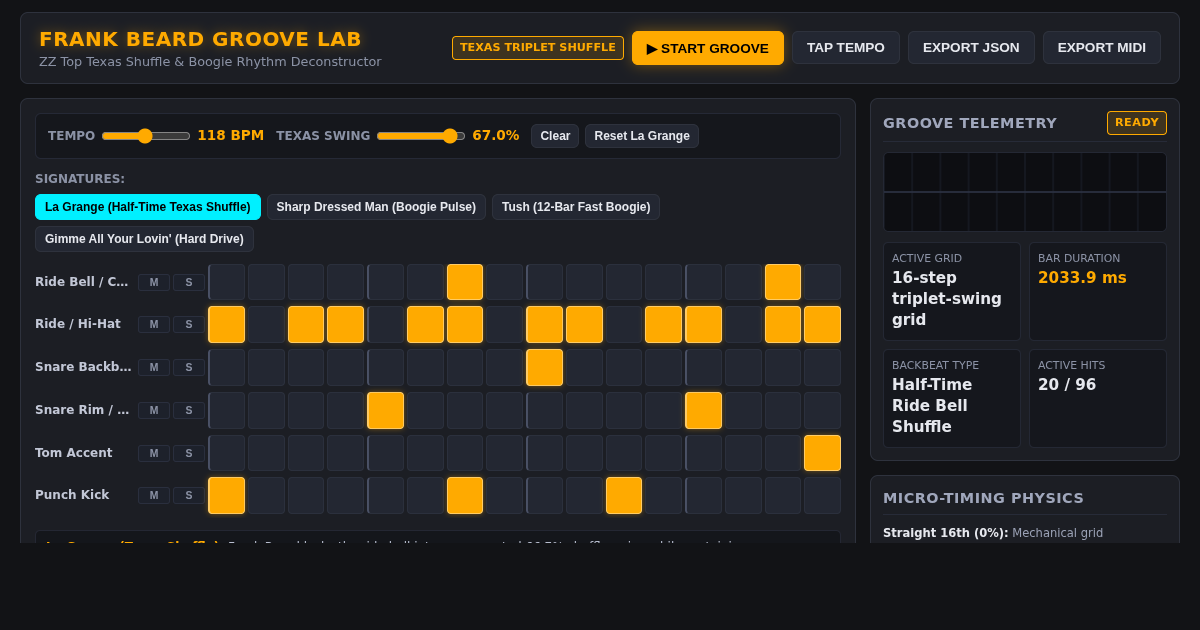Screen dimensions: 1200x630
Task: Solo the Snare Rim track
Action: [189, 411]
